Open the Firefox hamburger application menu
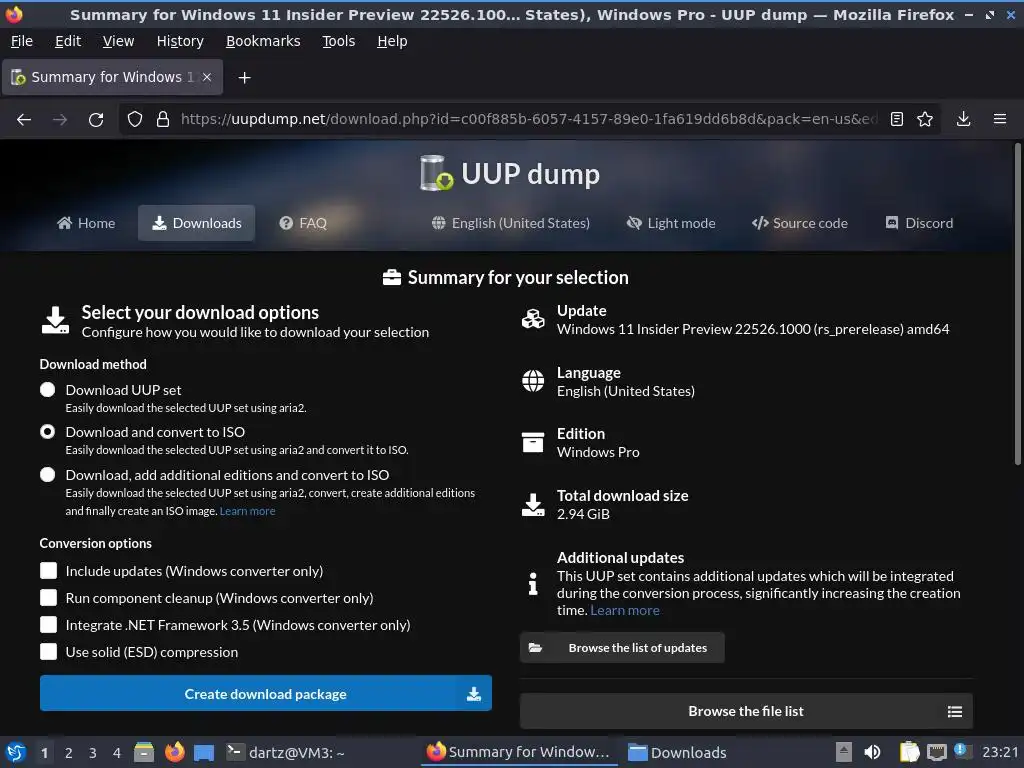Screen dimensions: 1024x768 pyautogui.click(x=999, y=119)
